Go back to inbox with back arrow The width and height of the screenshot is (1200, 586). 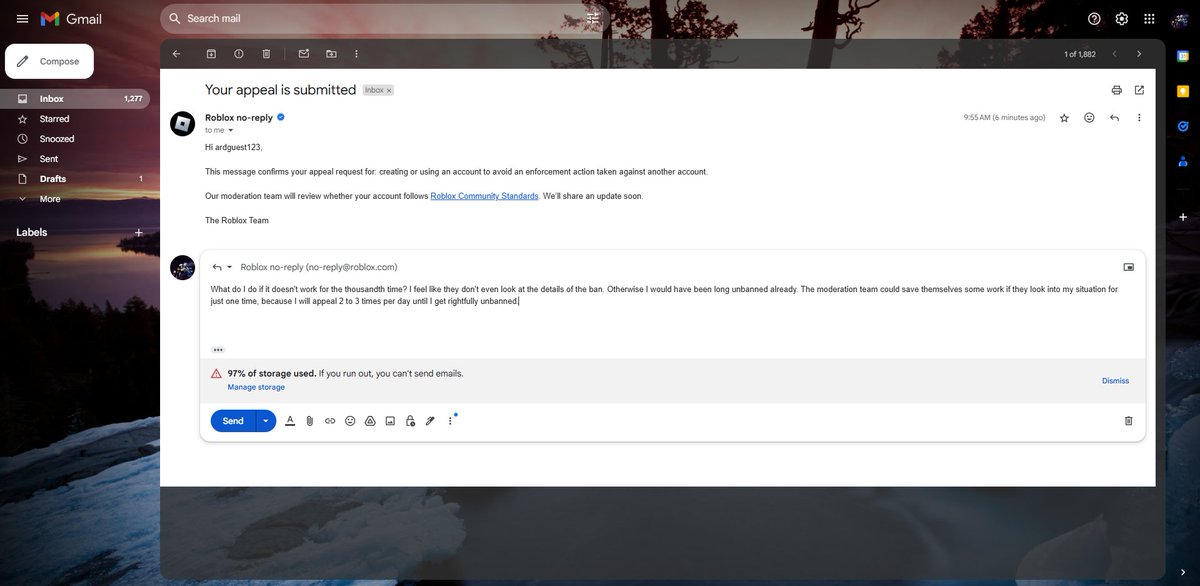177,54
